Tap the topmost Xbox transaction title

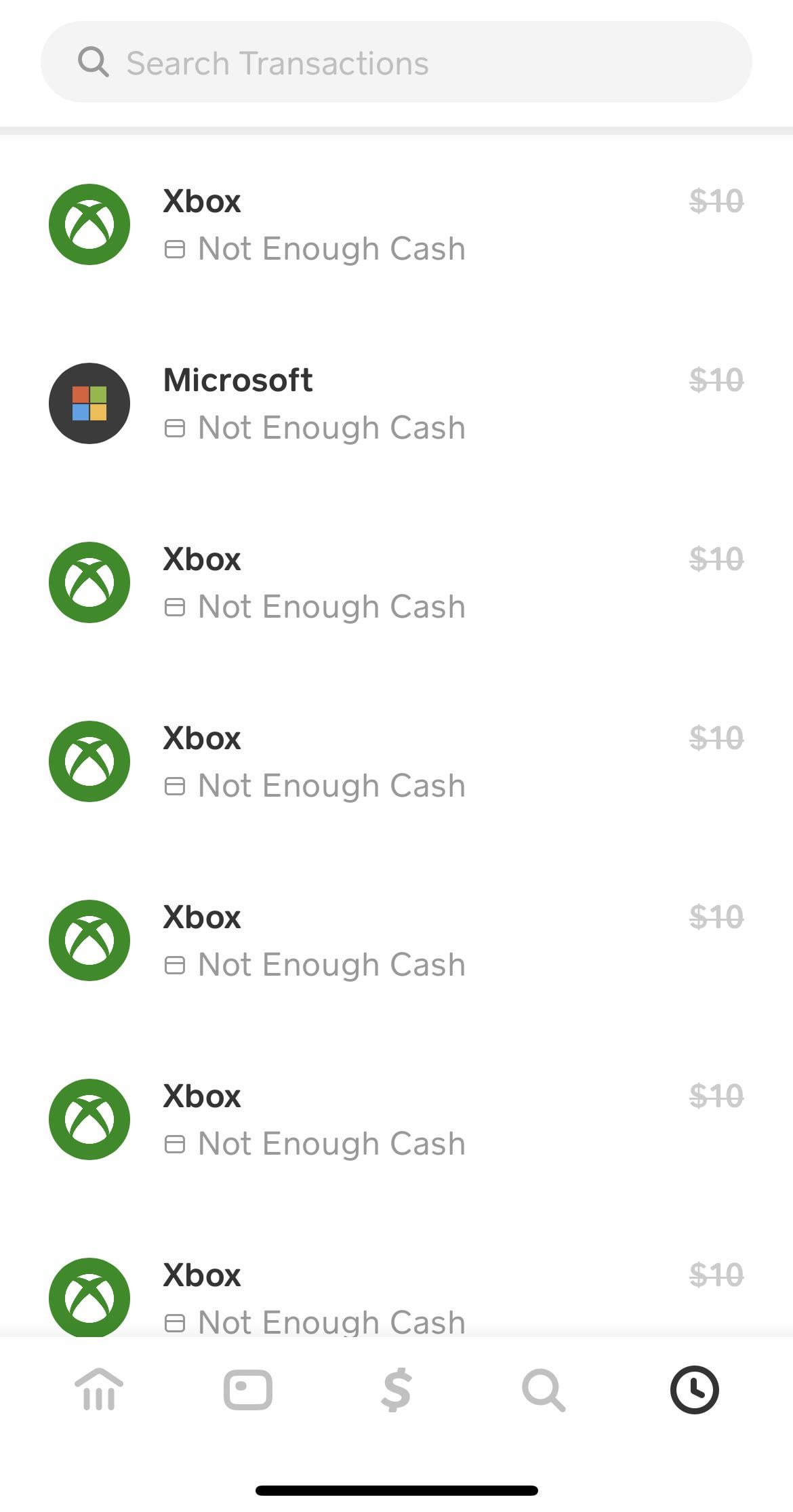coord(202,201)
